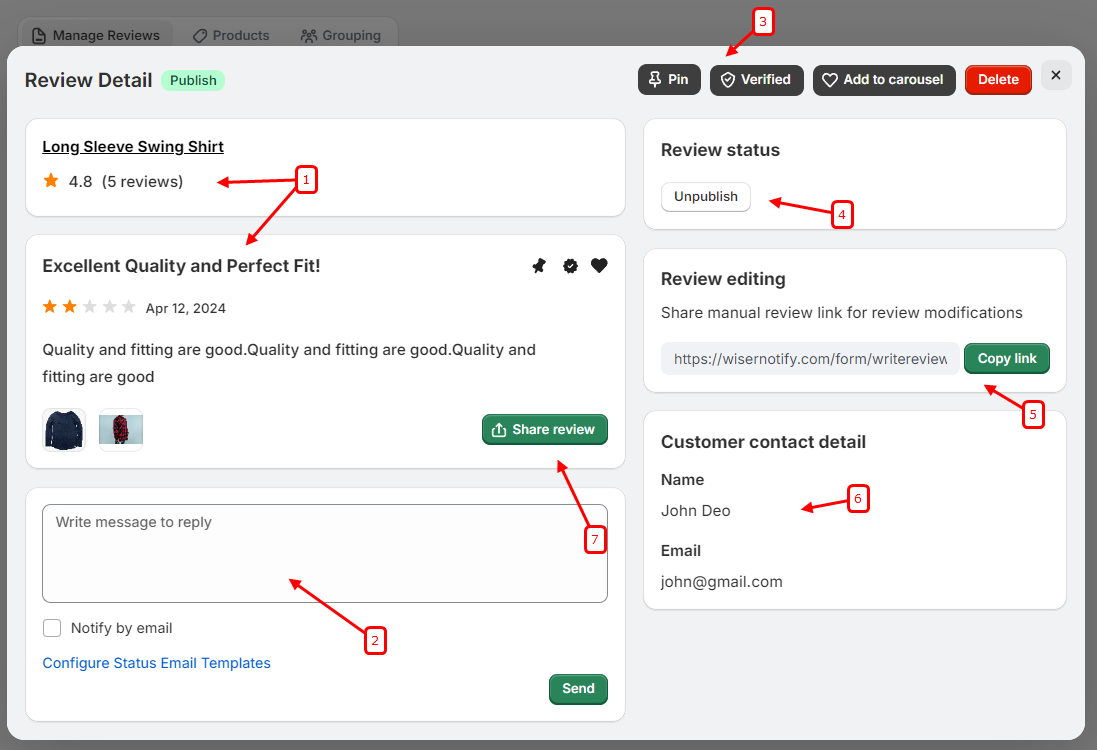
Task: Copy the manual review link
Action: tap(1006, 359)
